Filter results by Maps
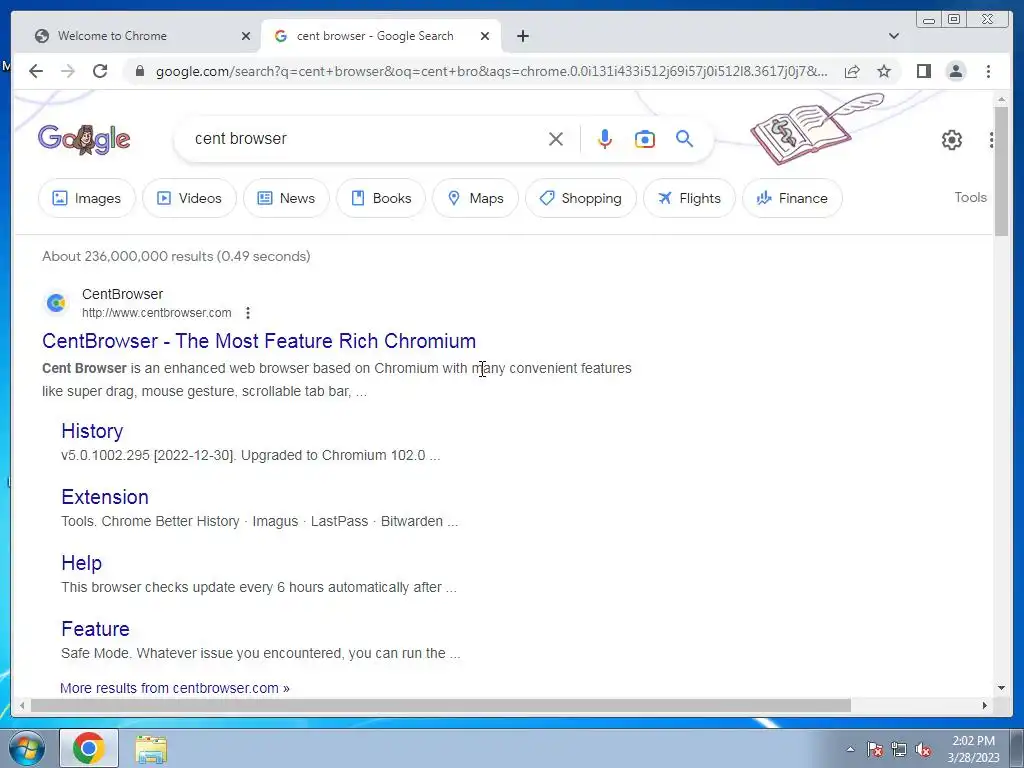This screenshot has height=768, width=1024. tap(475, 198)
